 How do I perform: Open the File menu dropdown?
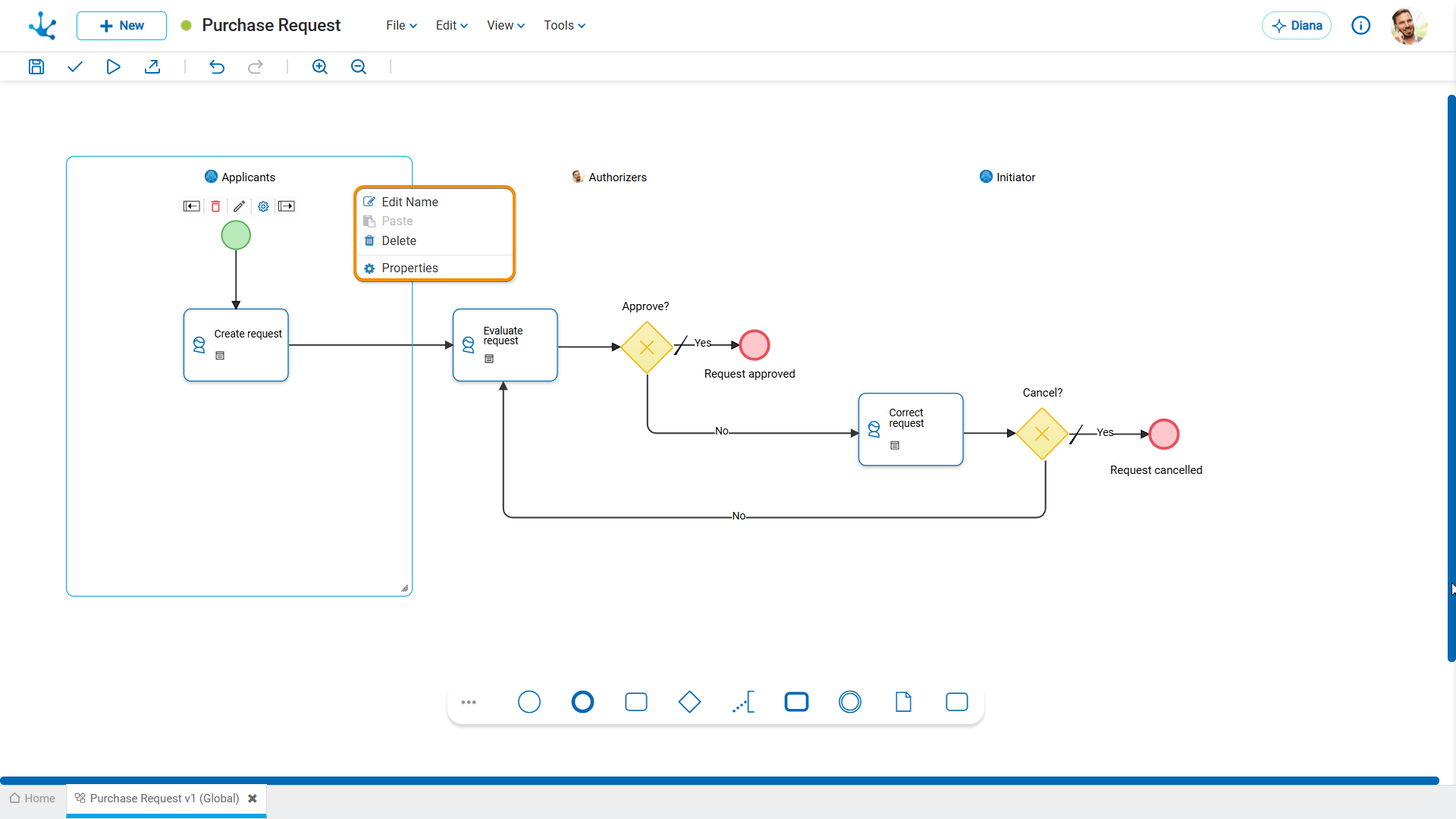401,25
